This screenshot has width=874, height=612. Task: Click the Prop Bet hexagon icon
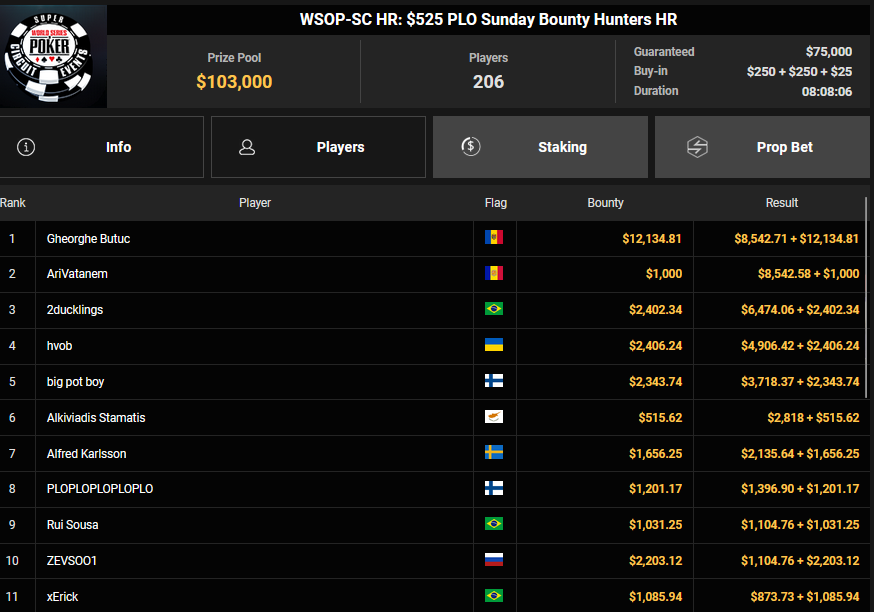697,147
